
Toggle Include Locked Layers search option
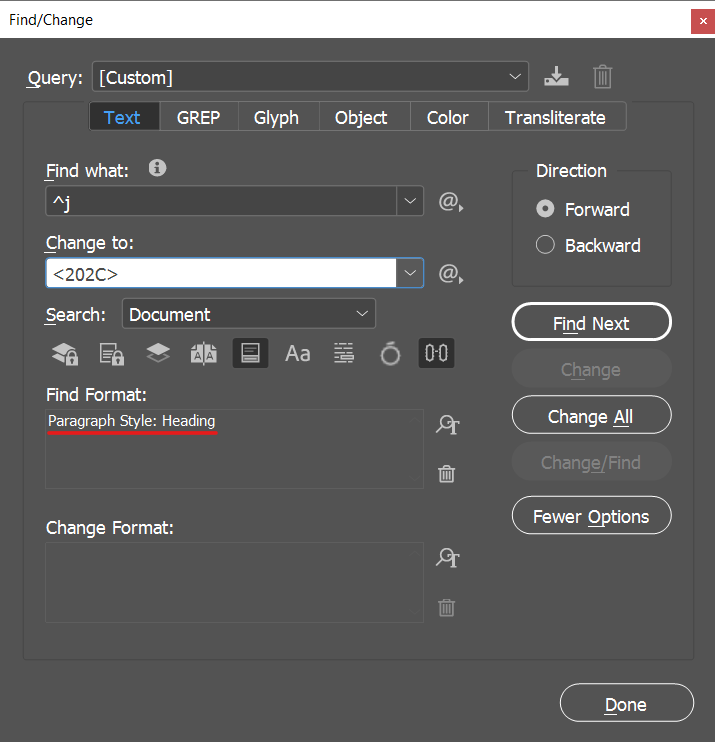[65, 353]
